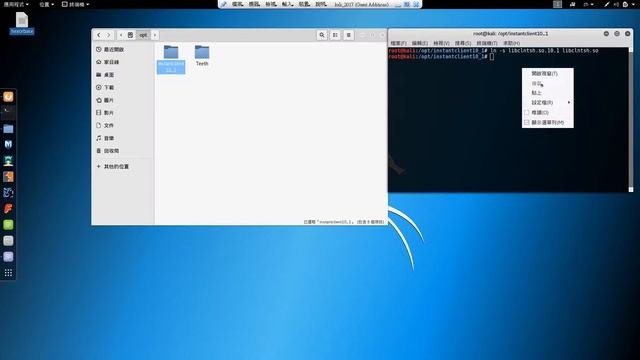Choose the open-terminal (T) item at top of context menu
Viewport: 640px width, 360px height.
(x=548, y=73)
